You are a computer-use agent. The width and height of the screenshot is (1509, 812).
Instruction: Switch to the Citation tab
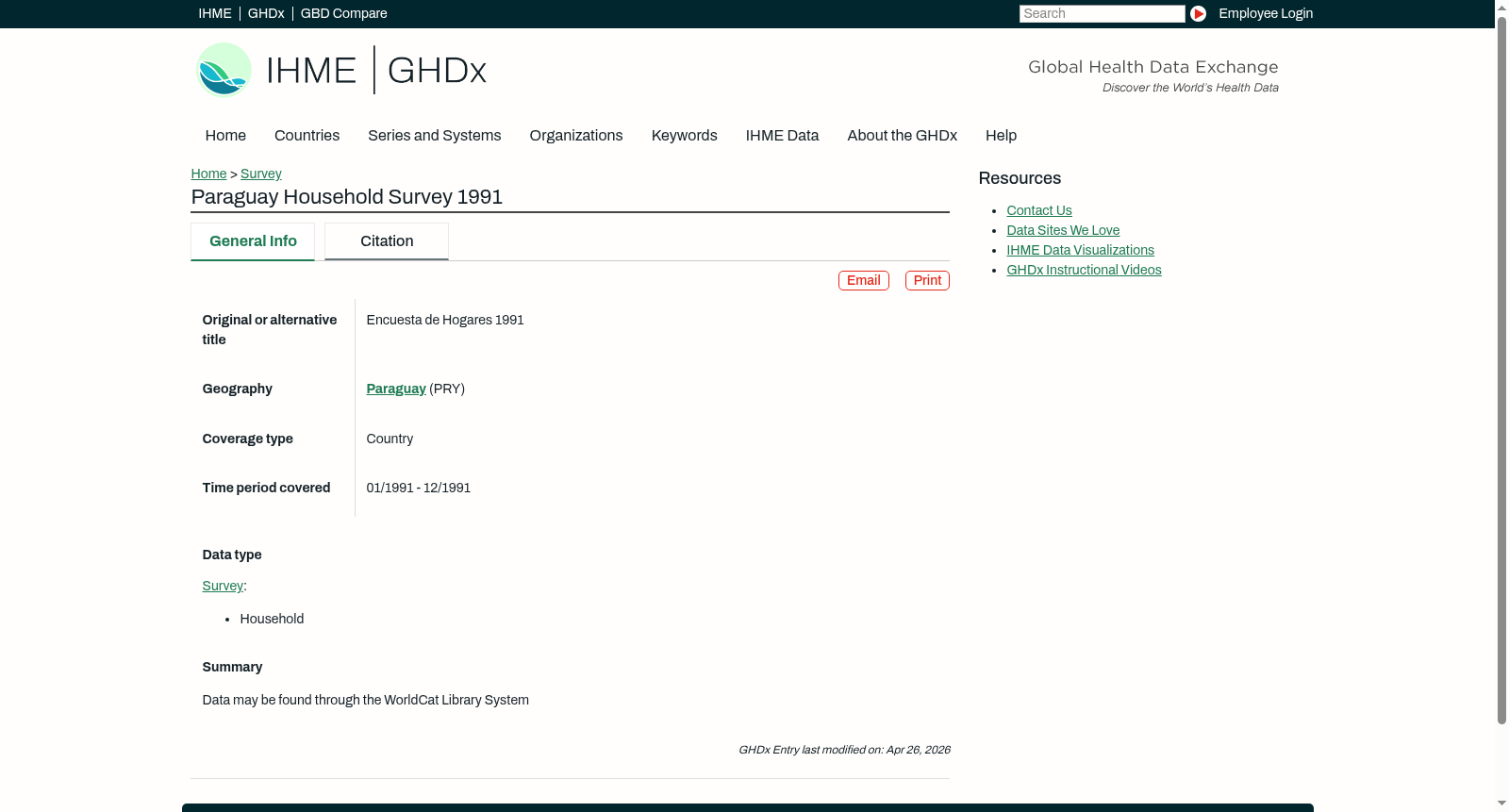[x=387, y=241]
